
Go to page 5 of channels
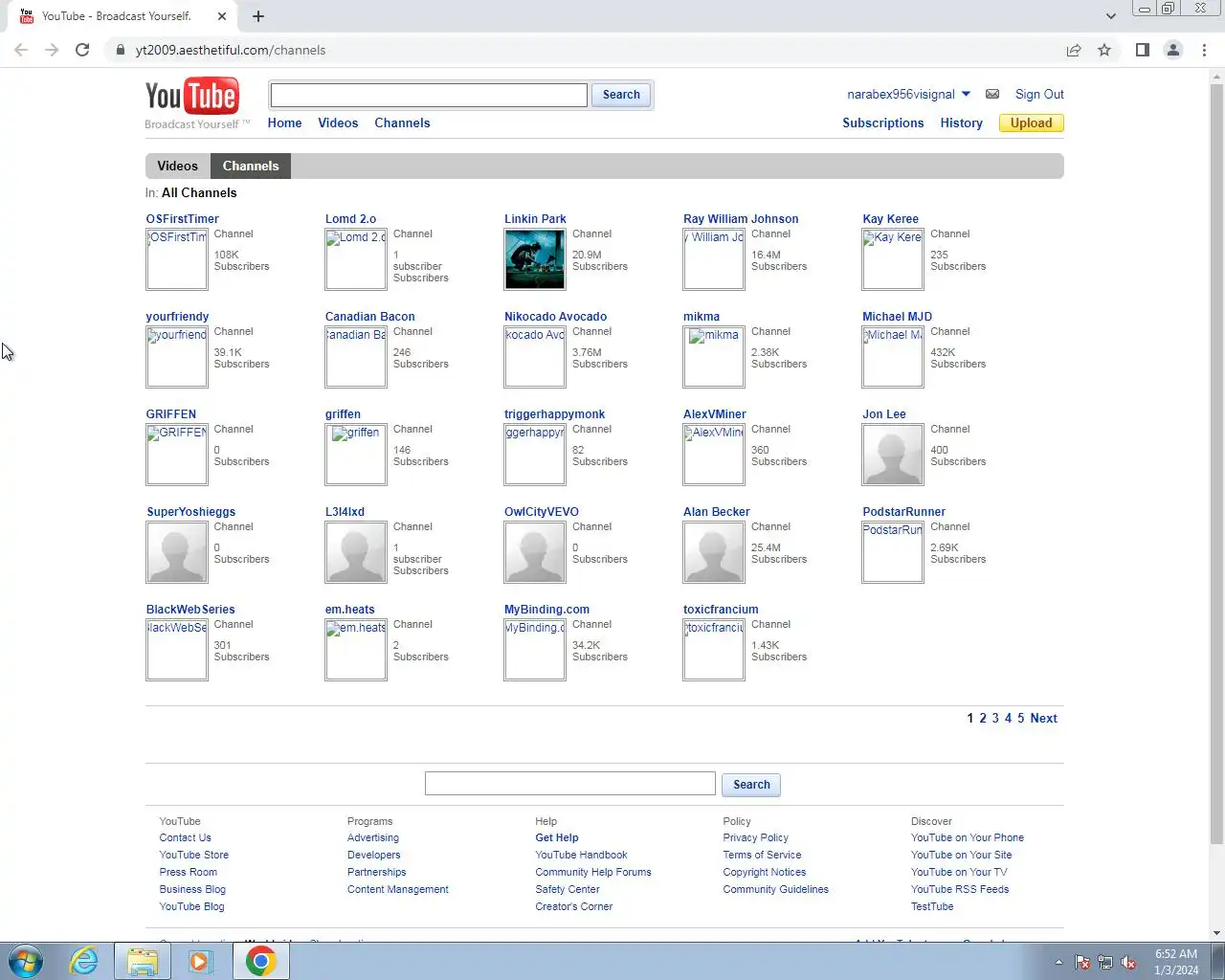1020,718
